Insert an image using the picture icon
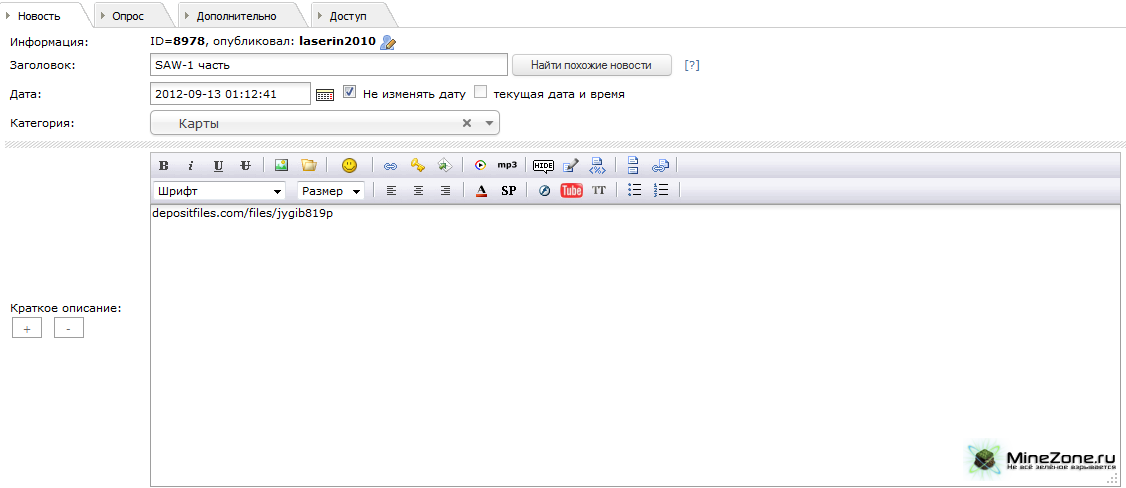Viewport: 1126px width, 488px height. (x=281, y=165)
